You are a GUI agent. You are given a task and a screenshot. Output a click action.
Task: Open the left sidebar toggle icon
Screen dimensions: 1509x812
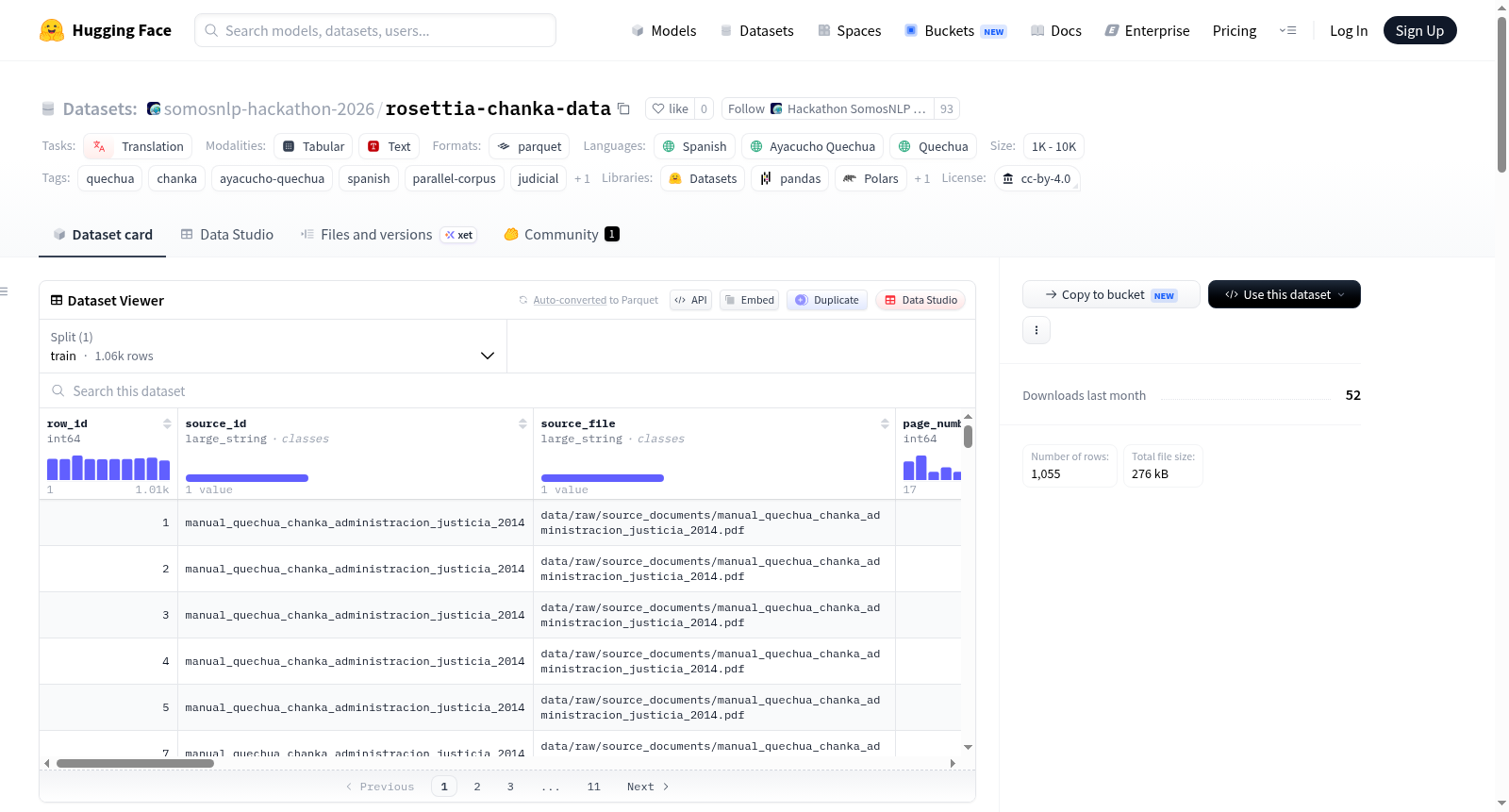(5, 291)
